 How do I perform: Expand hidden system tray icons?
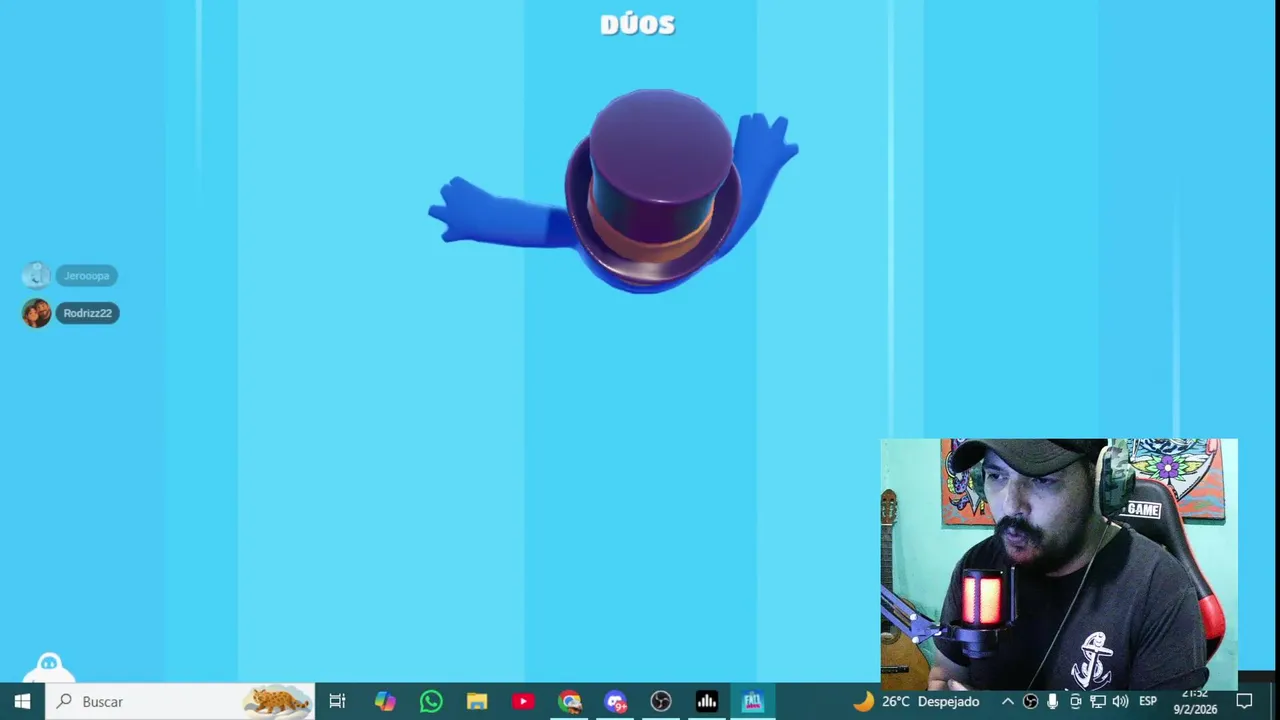(x=1008, y=701)
